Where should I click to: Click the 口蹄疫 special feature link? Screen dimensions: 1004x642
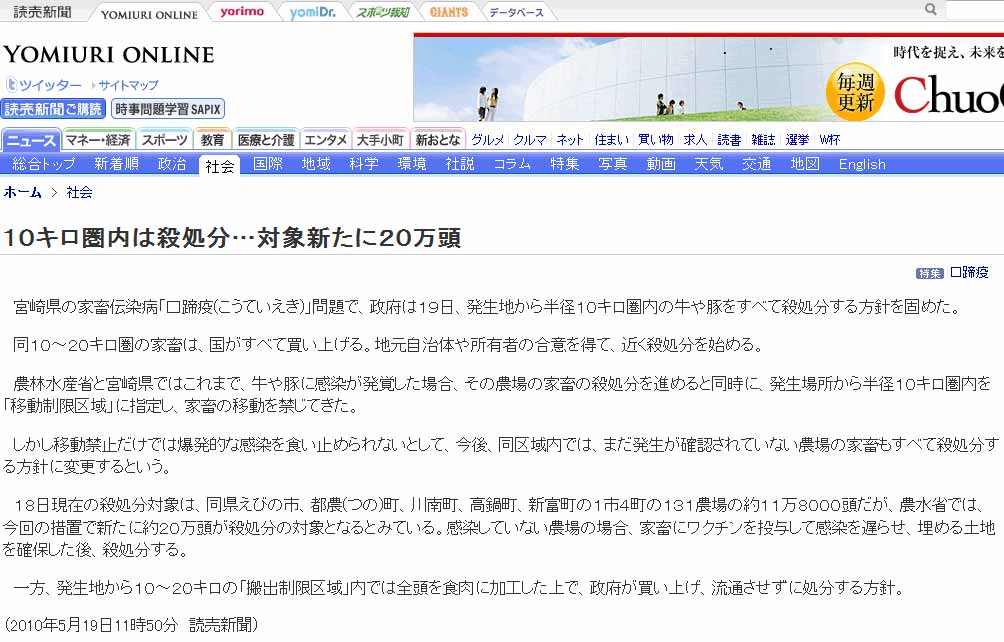pos(969,272)
